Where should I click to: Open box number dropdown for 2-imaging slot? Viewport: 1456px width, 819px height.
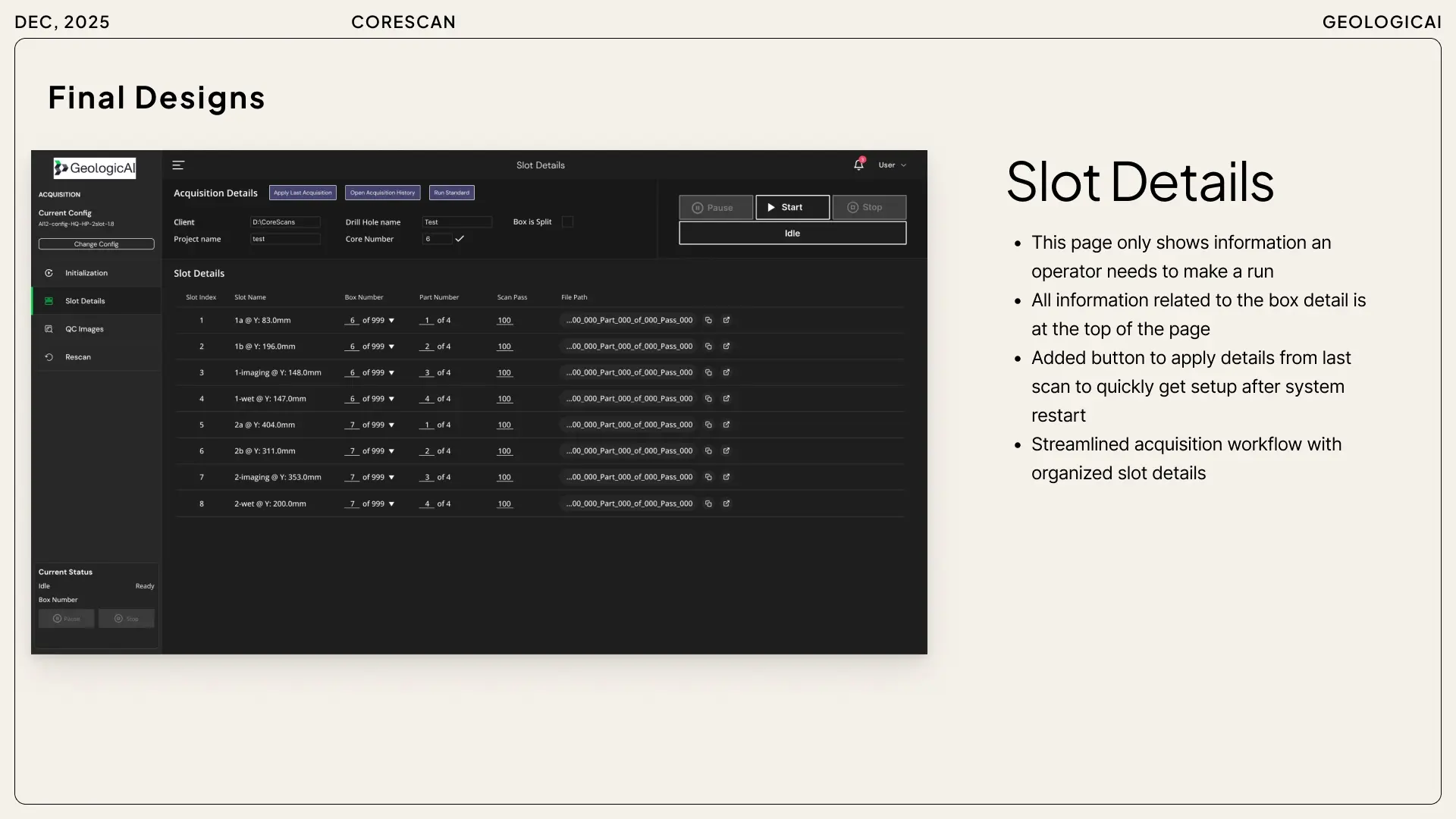[x=391, y=478]
